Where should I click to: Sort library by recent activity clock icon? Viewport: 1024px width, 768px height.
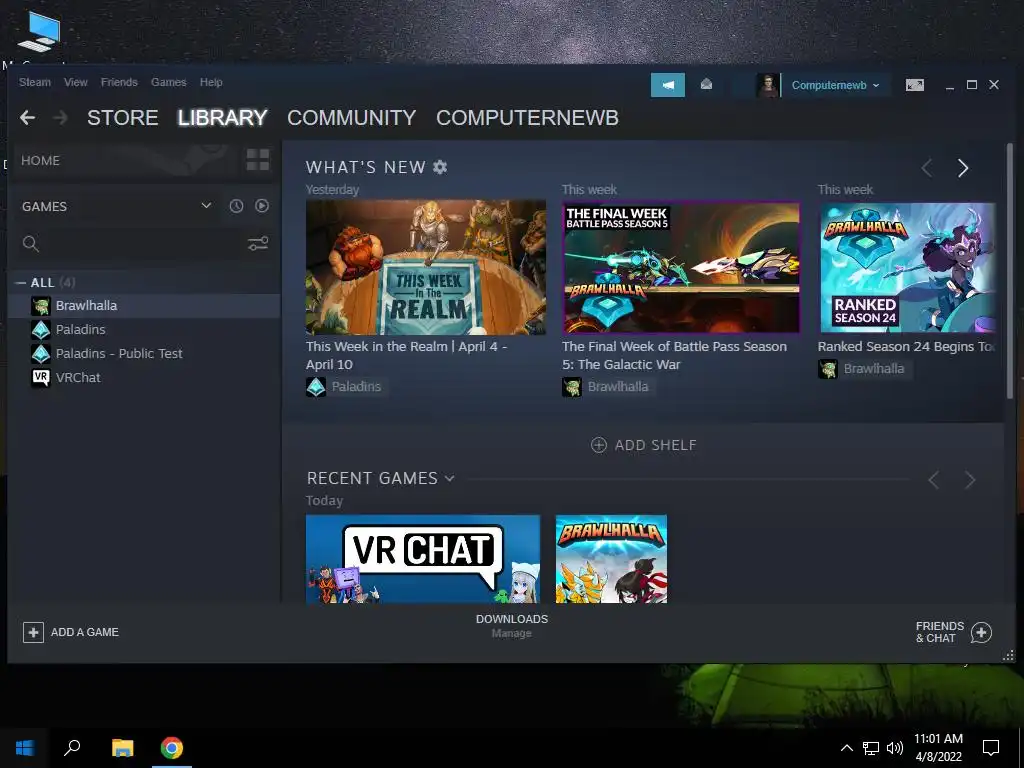click(x=236, y=206)
